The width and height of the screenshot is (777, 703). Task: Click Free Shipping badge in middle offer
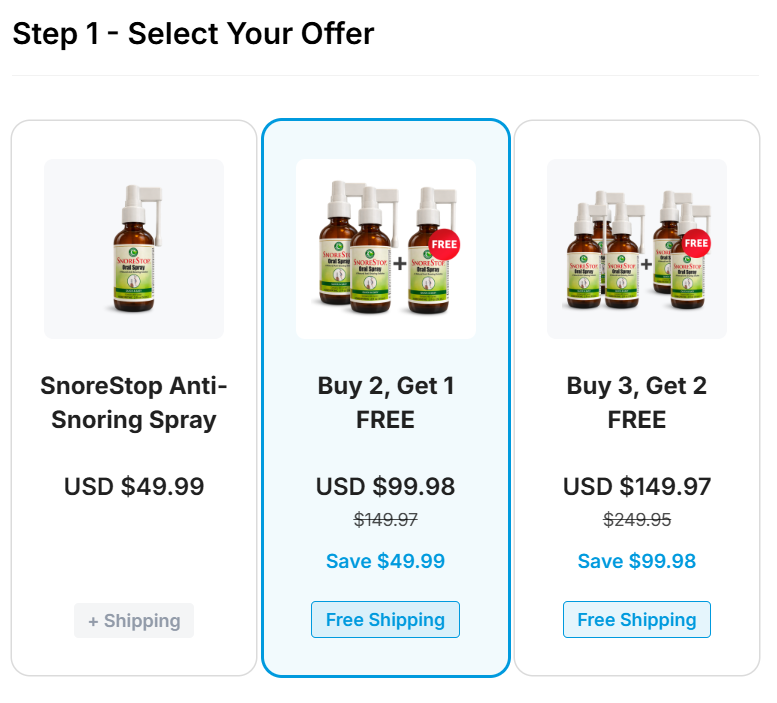[x=385, y=620]
